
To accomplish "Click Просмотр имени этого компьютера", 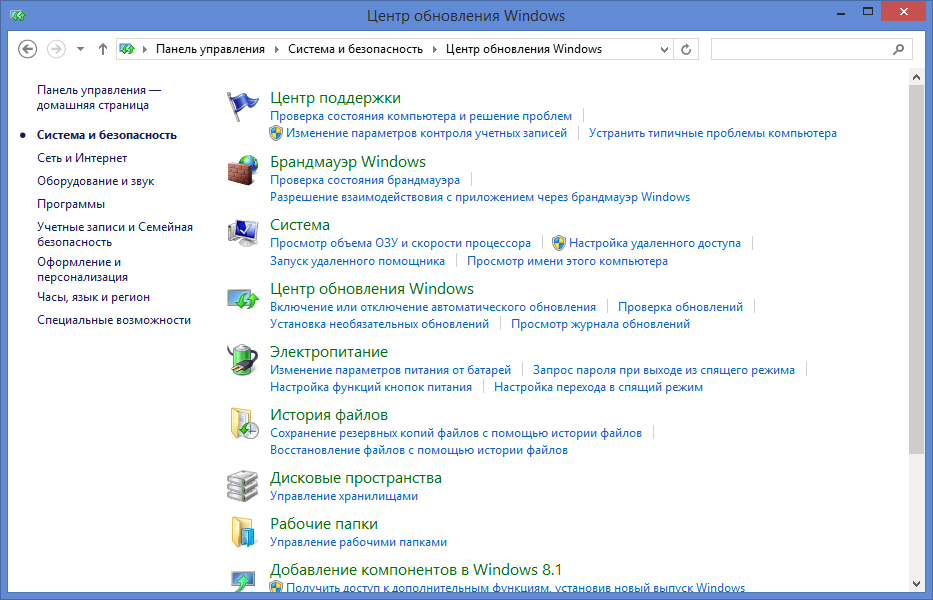I will coord(567,261).
